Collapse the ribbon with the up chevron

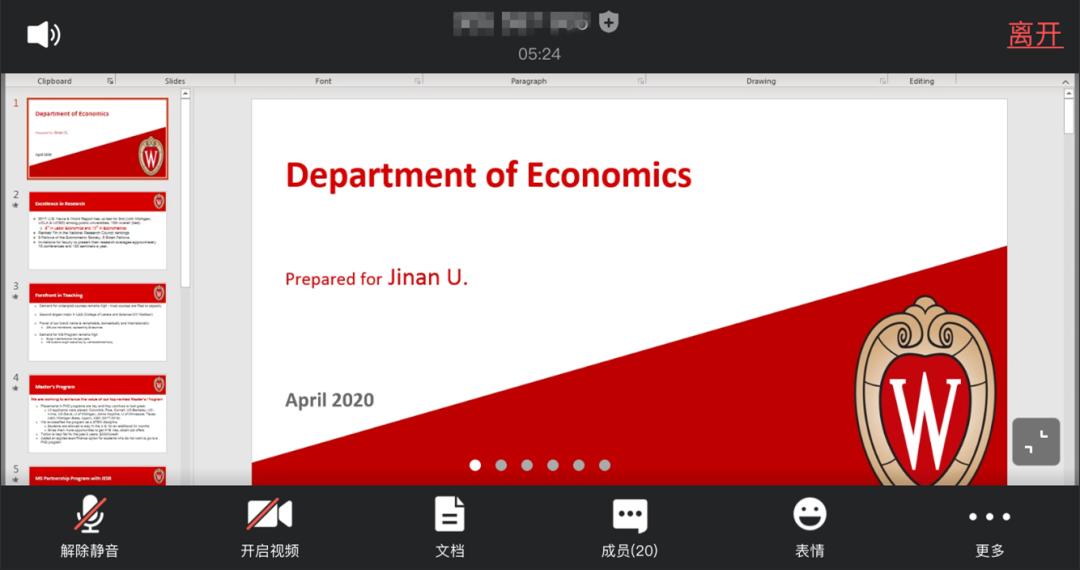pyautogui.click(x=1066, y=81)
